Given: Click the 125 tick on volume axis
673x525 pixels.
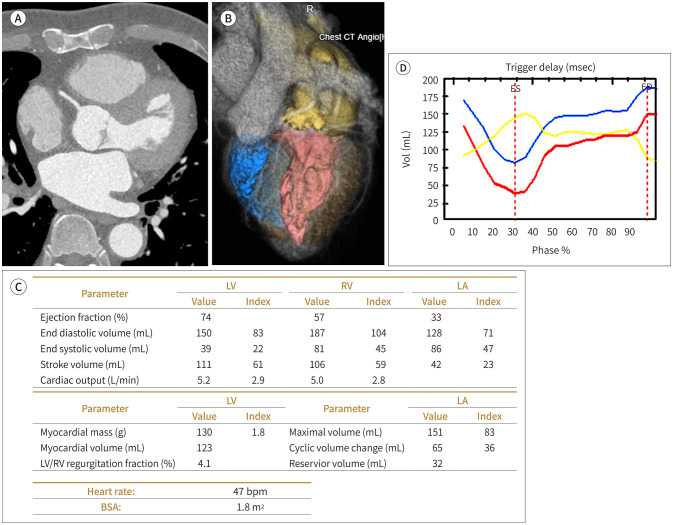Looking at the screenshot, I should point(430,132).
